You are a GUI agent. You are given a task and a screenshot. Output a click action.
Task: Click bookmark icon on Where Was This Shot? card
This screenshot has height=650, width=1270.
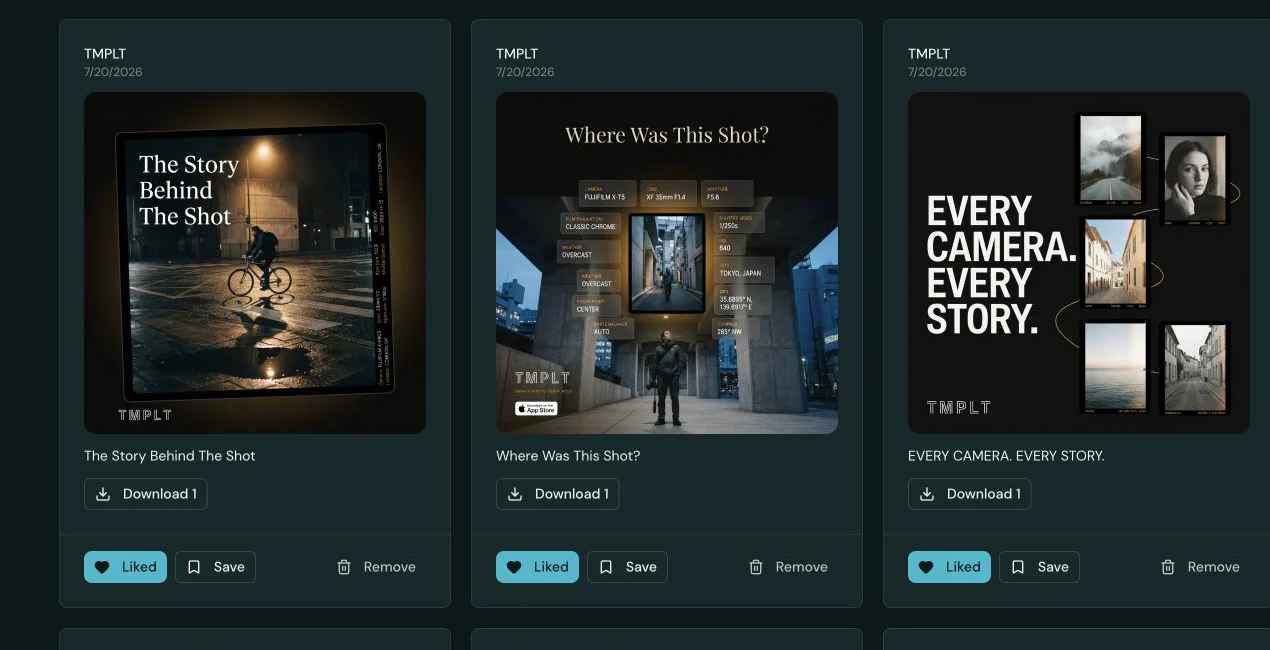coord(606,567)
